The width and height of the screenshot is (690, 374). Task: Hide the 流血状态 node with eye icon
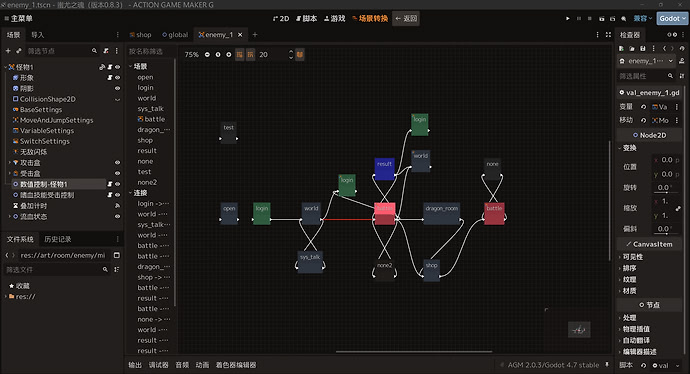click(117, 216)
